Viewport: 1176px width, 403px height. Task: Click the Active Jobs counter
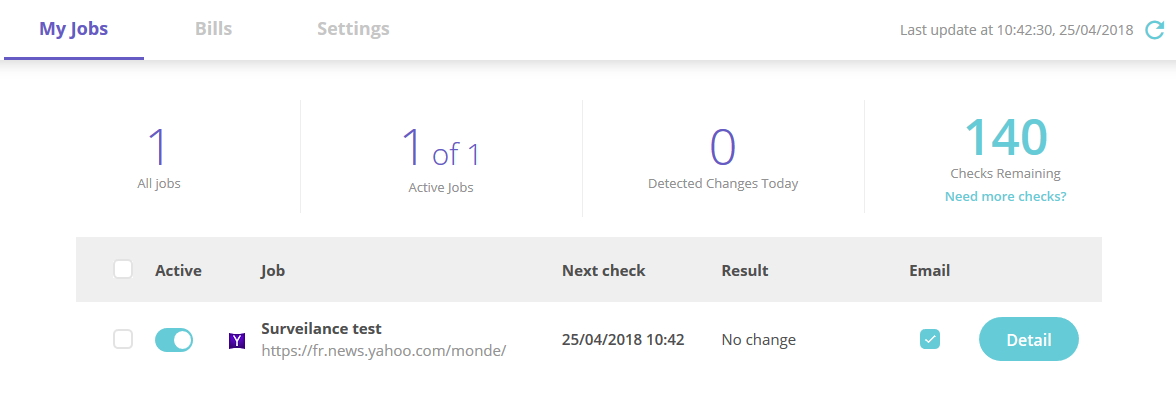point(441,159)
